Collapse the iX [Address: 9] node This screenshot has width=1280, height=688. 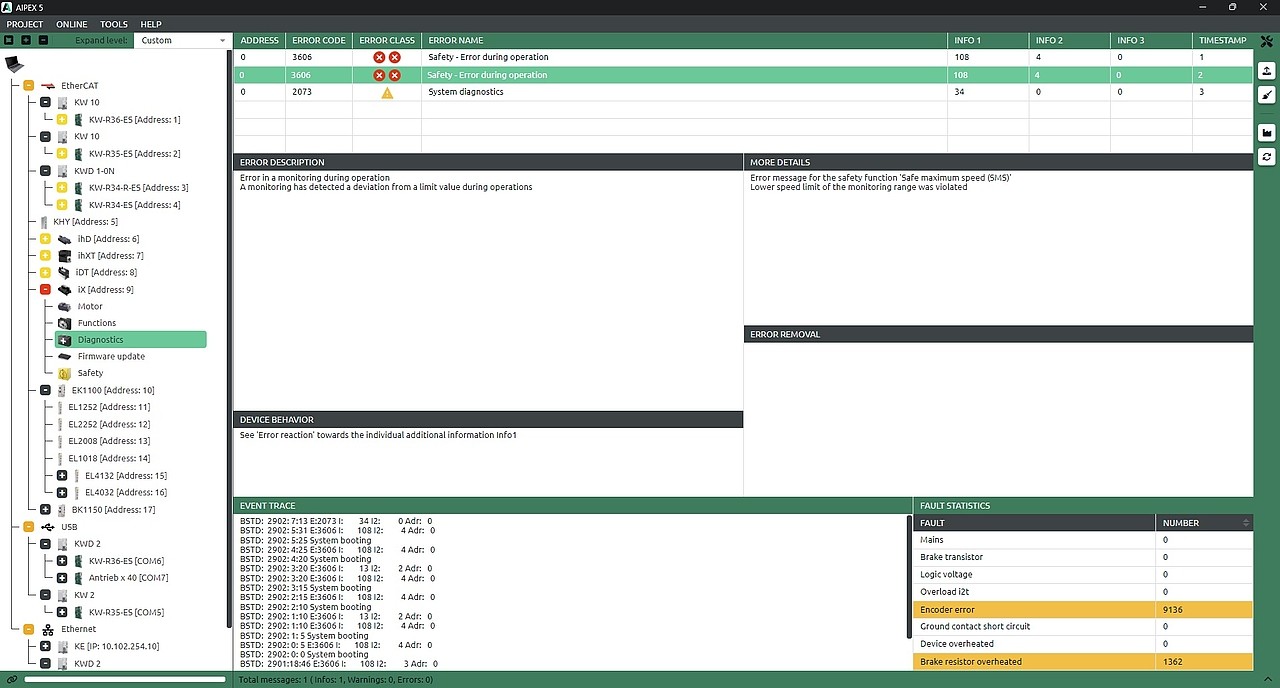click(45, 290)
